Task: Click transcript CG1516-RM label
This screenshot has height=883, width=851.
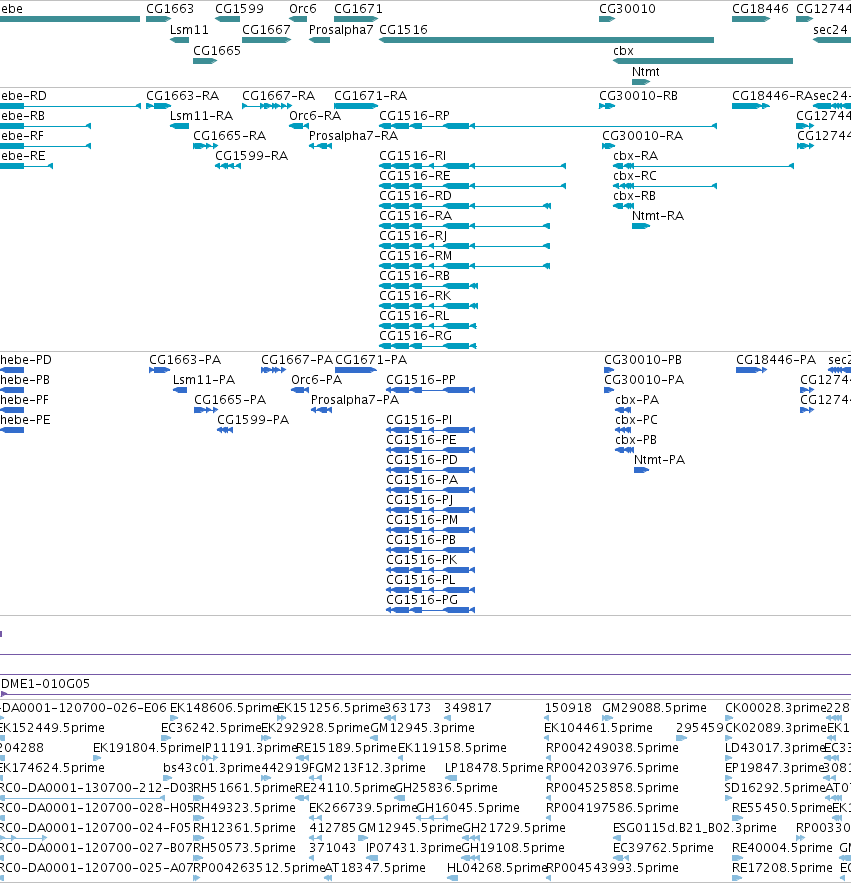Action: [x=416, y=256]
